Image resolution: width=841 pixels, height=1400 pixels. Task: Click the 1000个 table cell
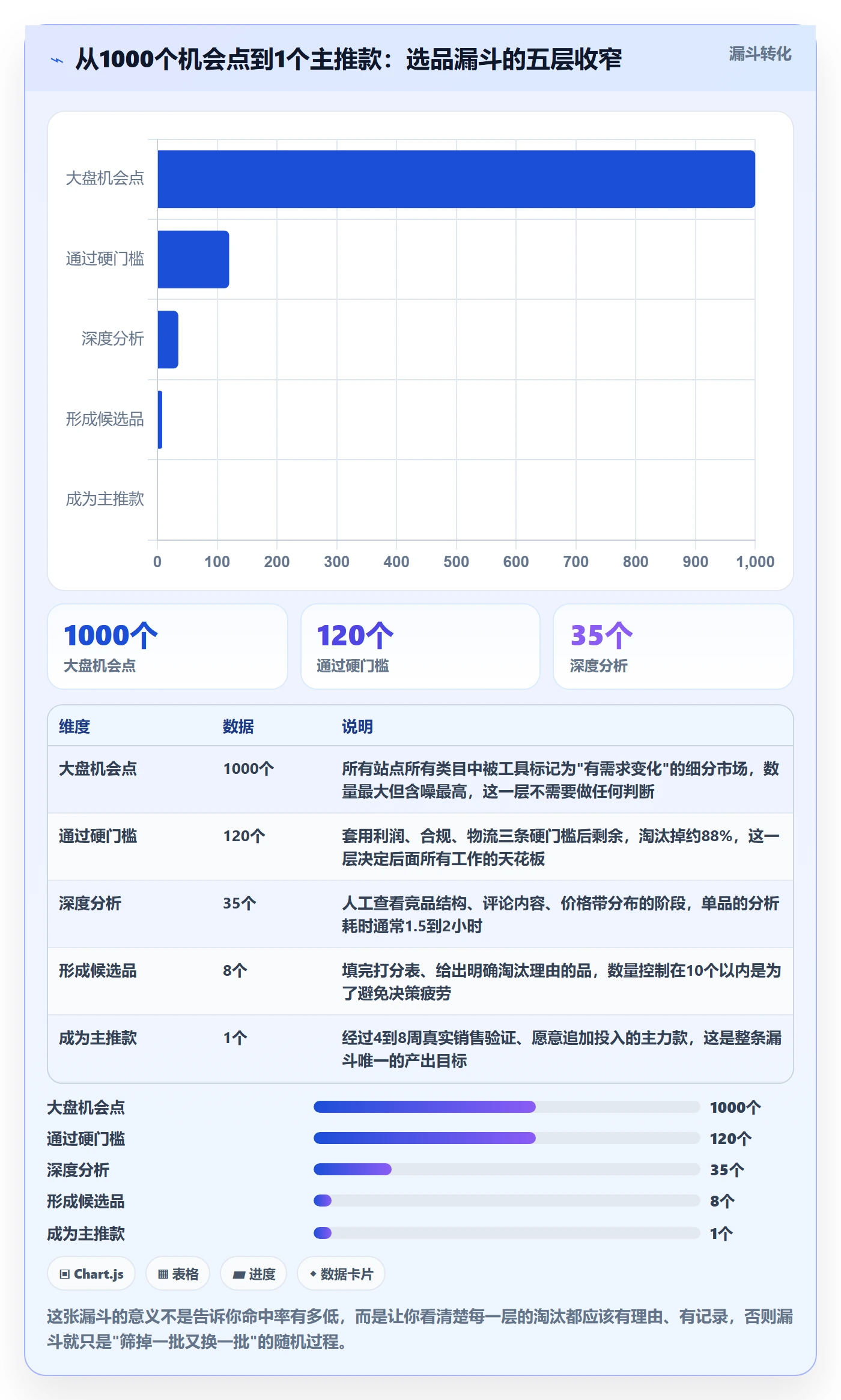[x=249, y=768]
